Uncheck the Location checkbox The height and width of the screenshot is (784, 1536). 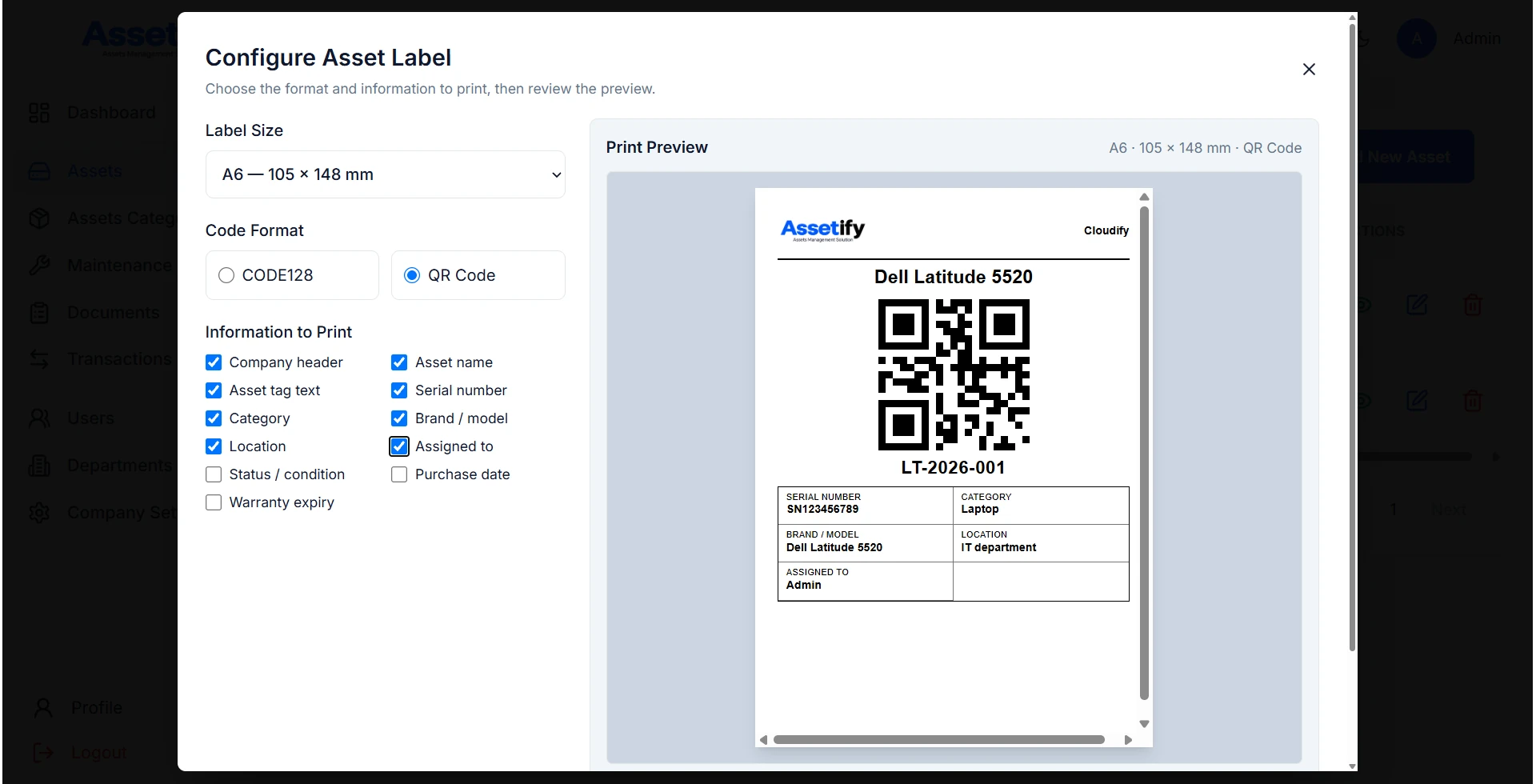214,446
